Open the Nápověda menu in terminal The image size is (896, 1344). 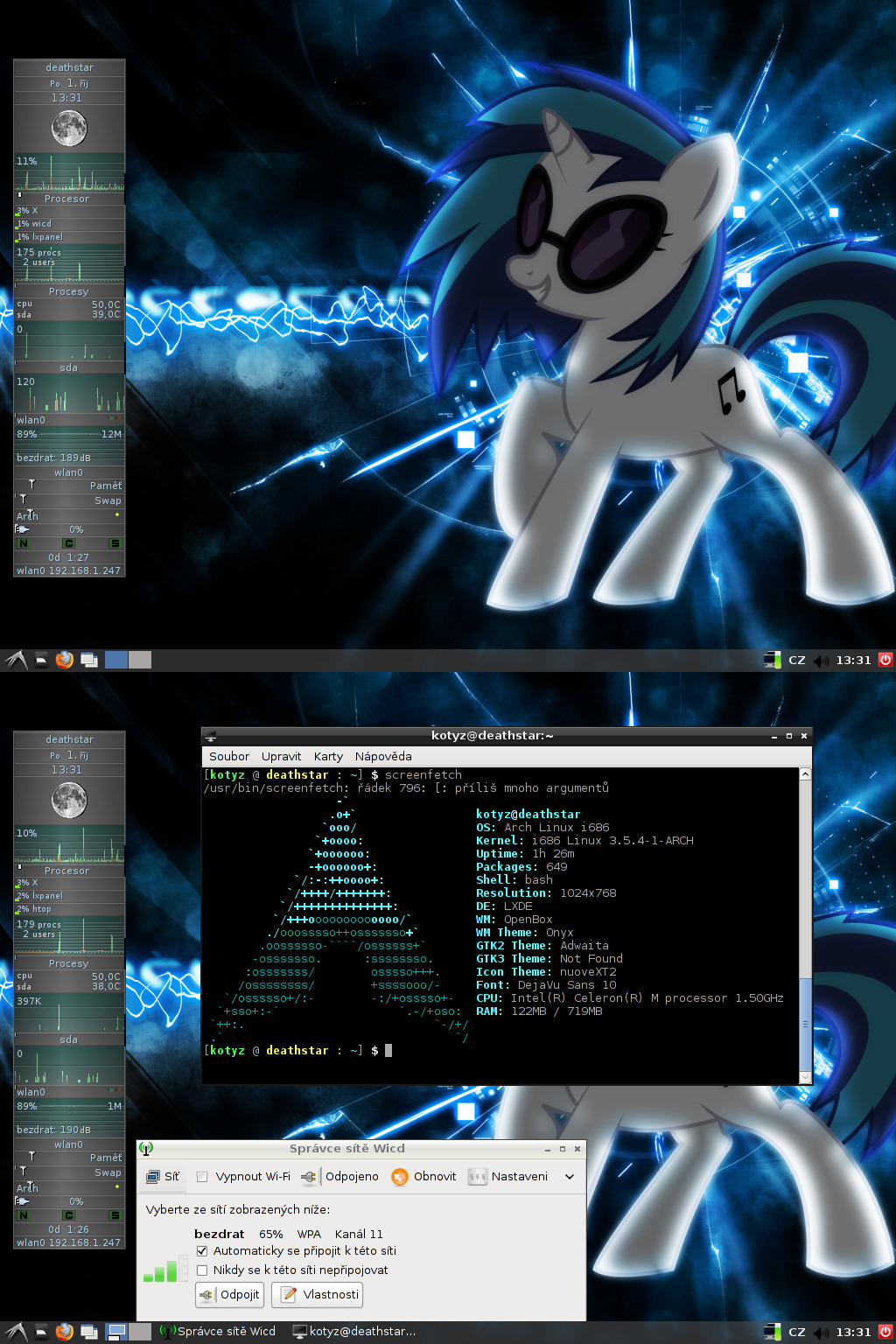(383, 756)
